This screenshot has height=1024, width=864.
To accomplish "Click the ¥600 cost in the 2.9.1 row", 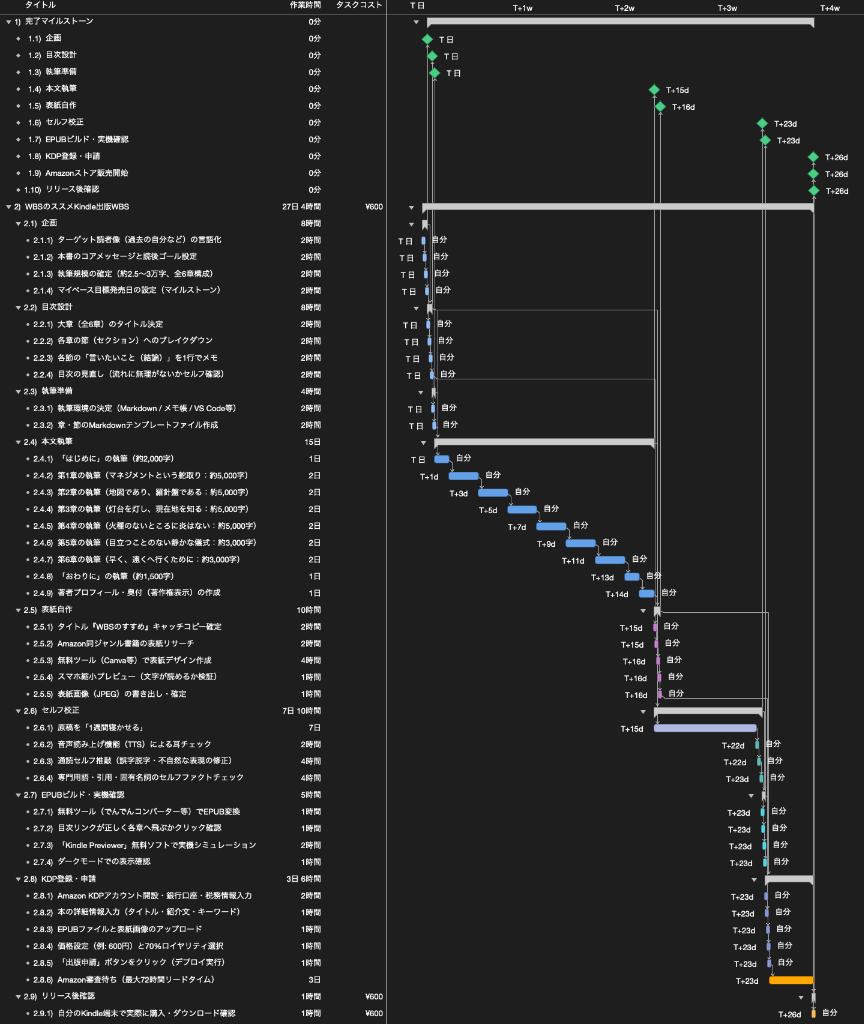I will click(x=374, y=1014).
